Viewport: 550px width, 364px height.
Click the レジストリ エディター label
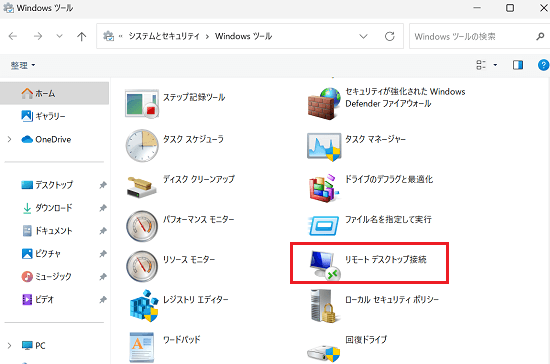pyautogui.click(x=196, y=299)
